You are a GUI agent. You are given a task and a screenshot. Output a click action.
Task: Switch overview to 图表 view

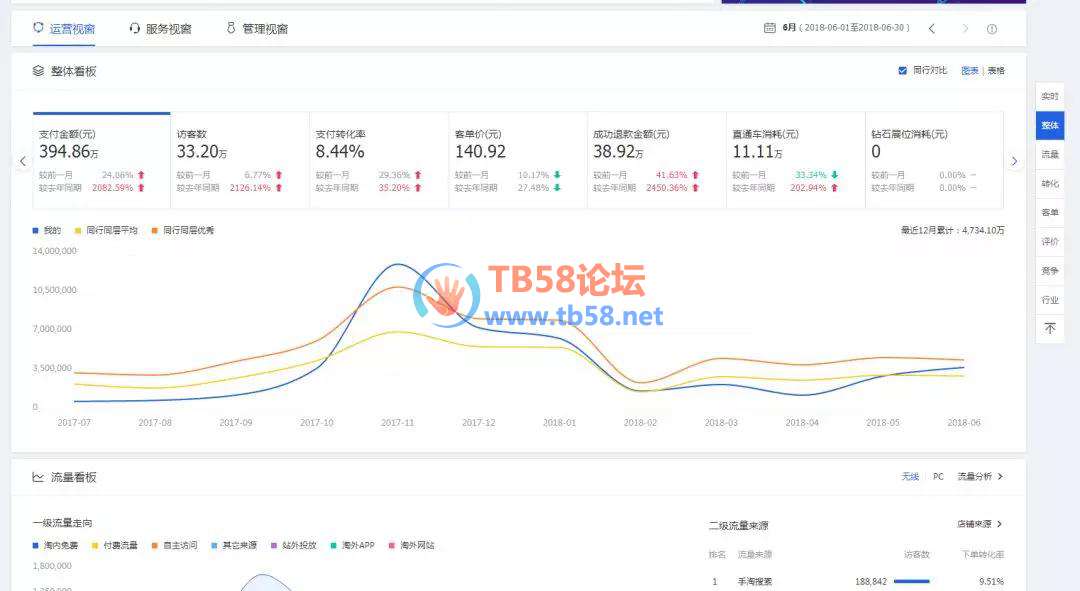(x=970, y=70)
